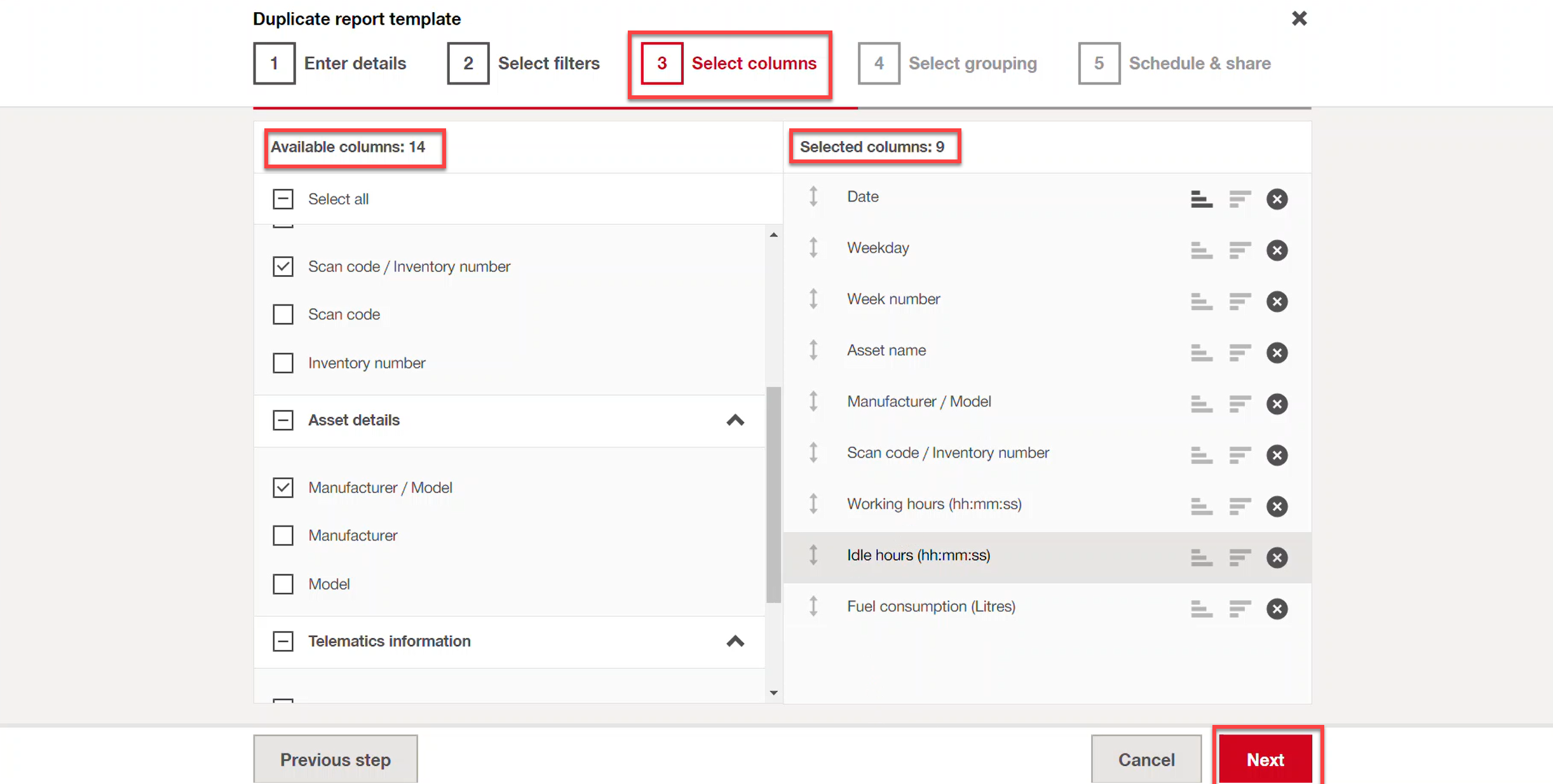Image resolution: width=1553 pixels, height=784 pixels.
Task: Sort Weekday column ascending
Action: (1201, 250)
